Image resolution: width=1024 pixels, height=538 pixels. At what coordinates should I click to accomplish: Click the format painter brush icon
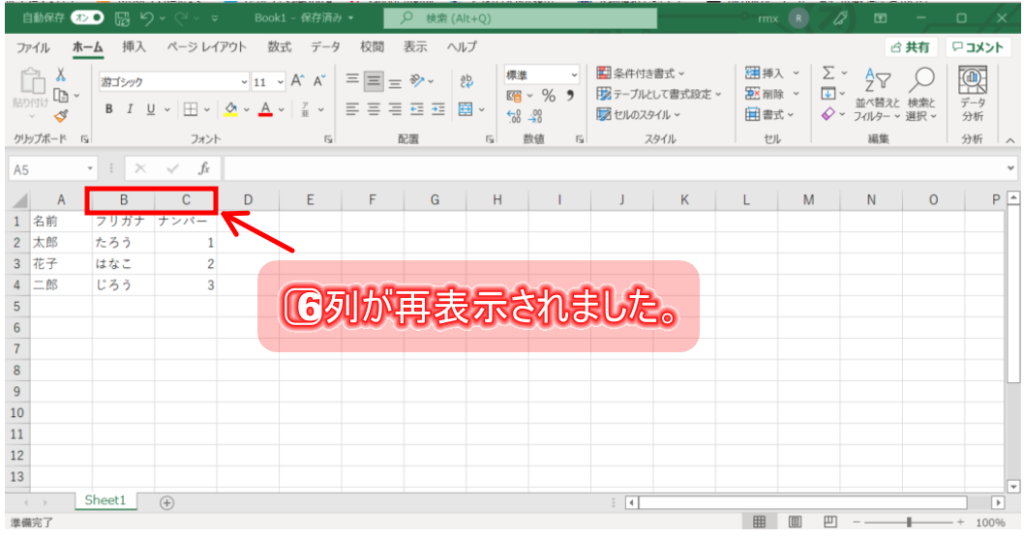point(61,117)
